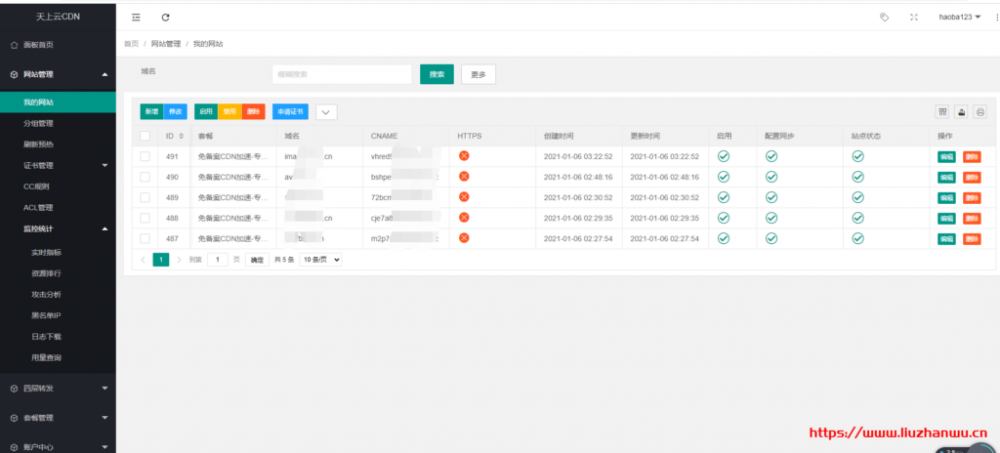
Task: Click the green 搜索 search button
Action: click(x=437, y=74)
